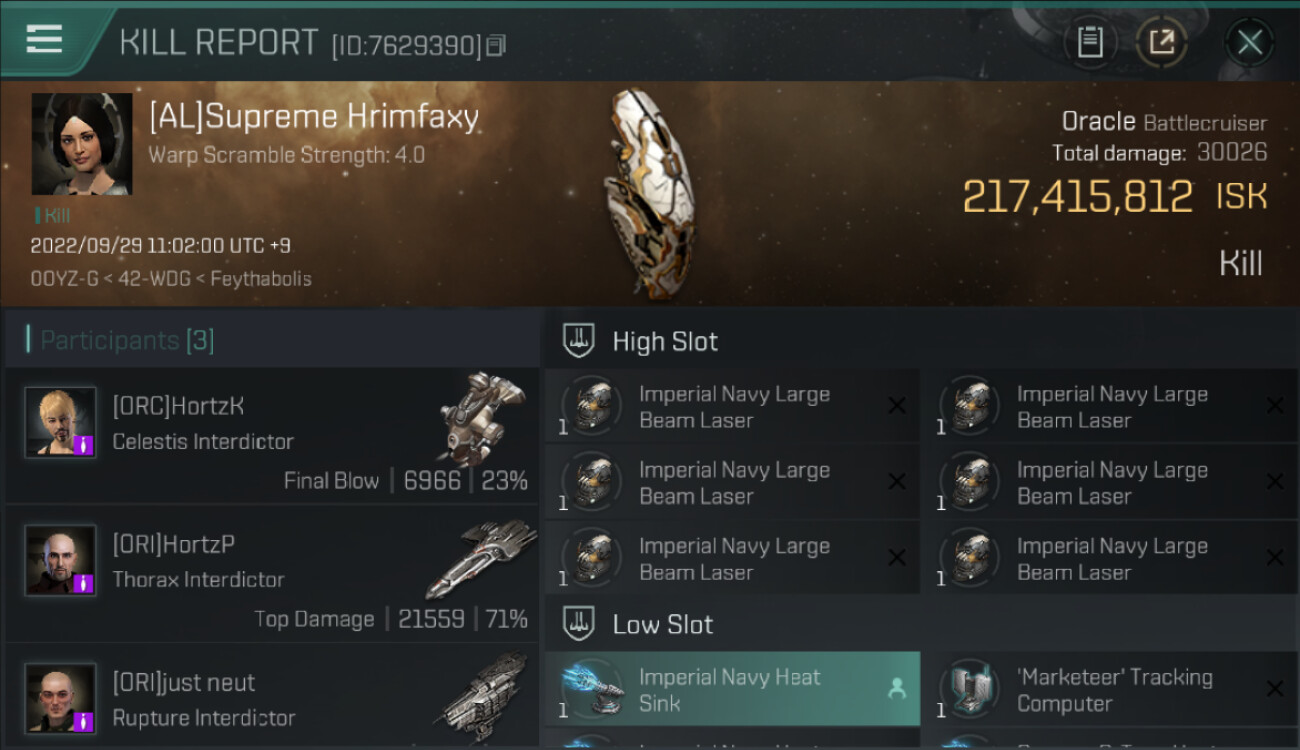Screen dimensions: 1300x750
Task: Click the pilot icon on Heat Sink row
Action: (x=896, y=688)
